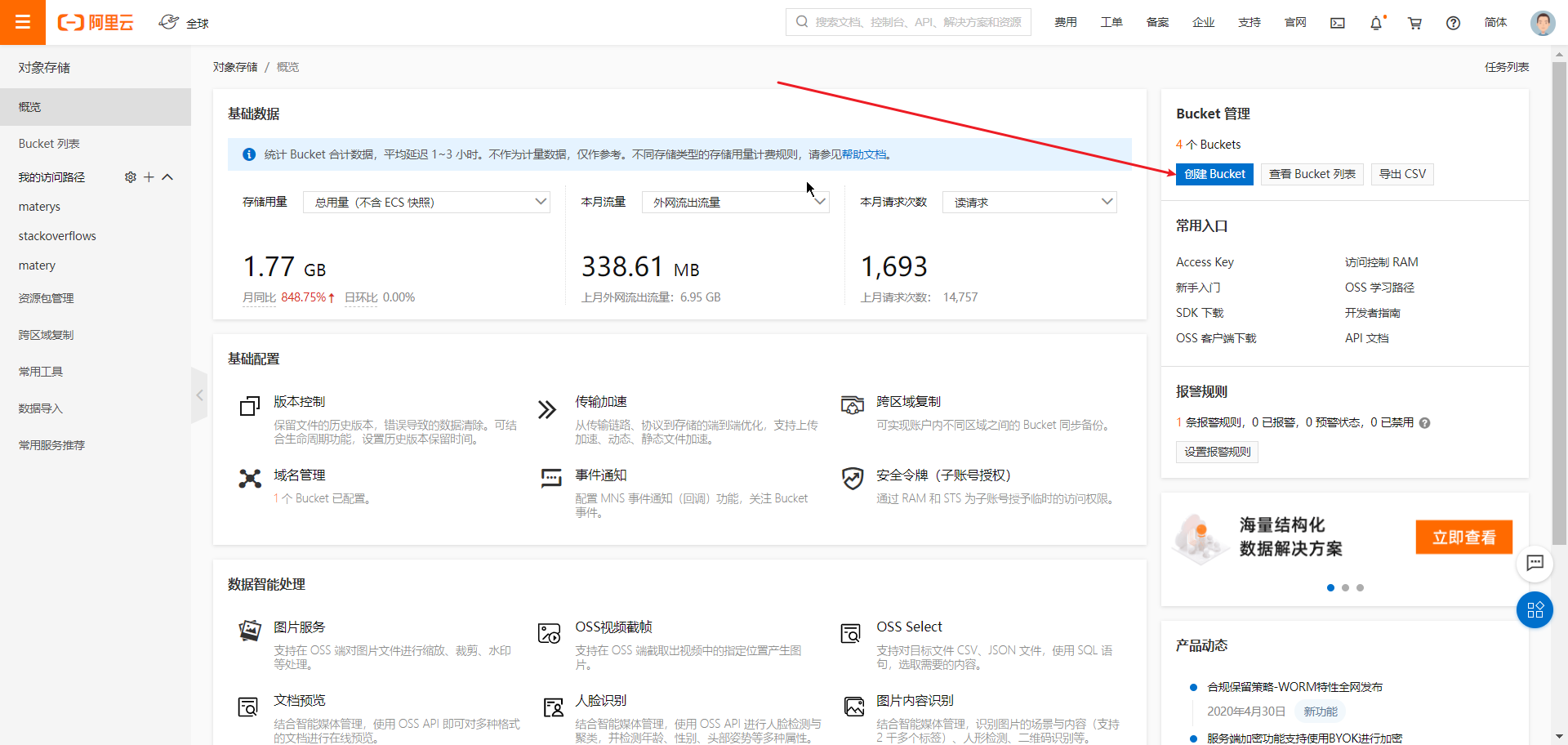Click the 版本控制 icon
Image resolution: width=1568 pixels, height=745 pixels.
point(250,406)
